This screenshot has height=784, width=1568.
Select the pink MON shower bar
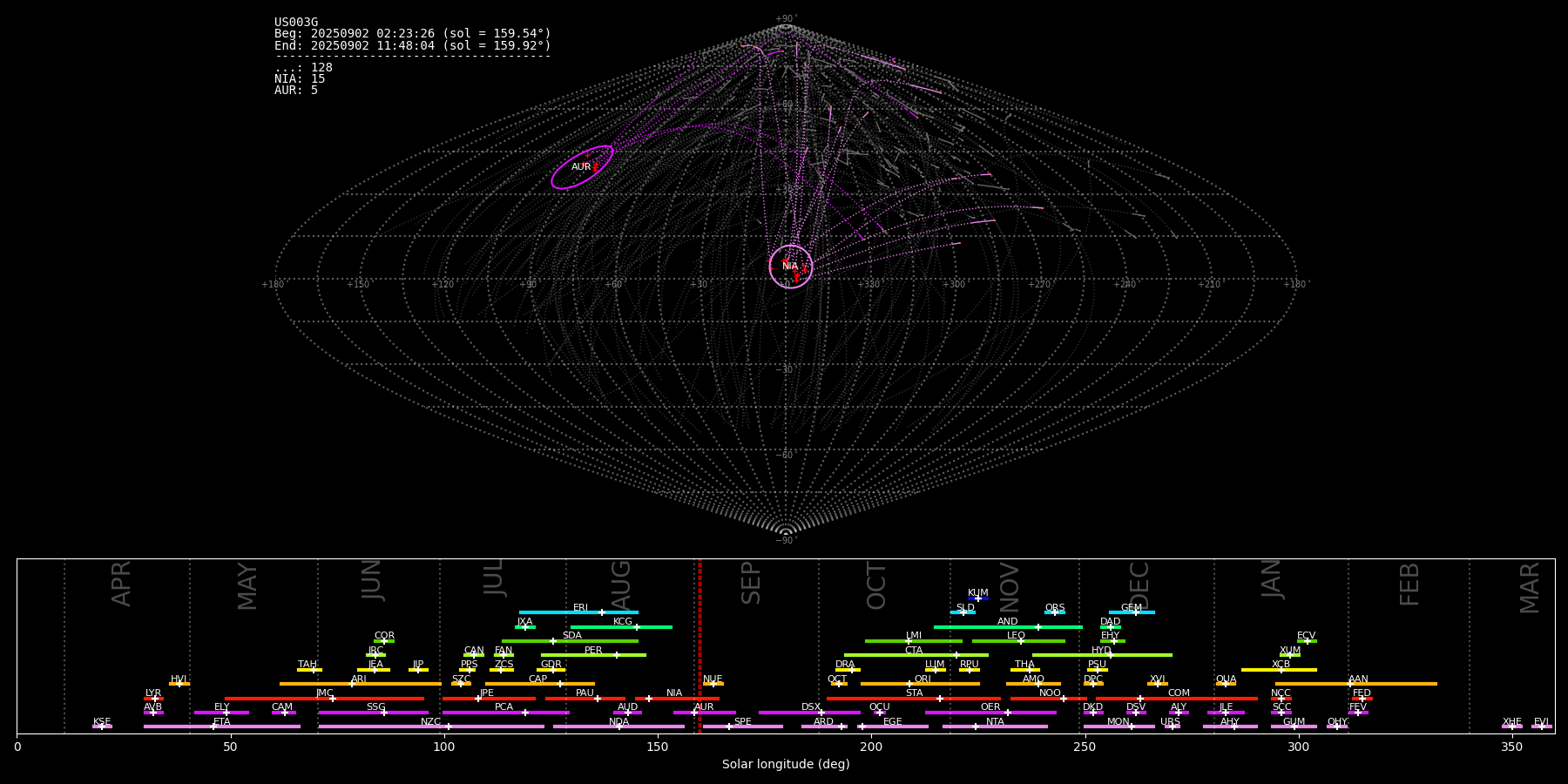point(1119,726)
